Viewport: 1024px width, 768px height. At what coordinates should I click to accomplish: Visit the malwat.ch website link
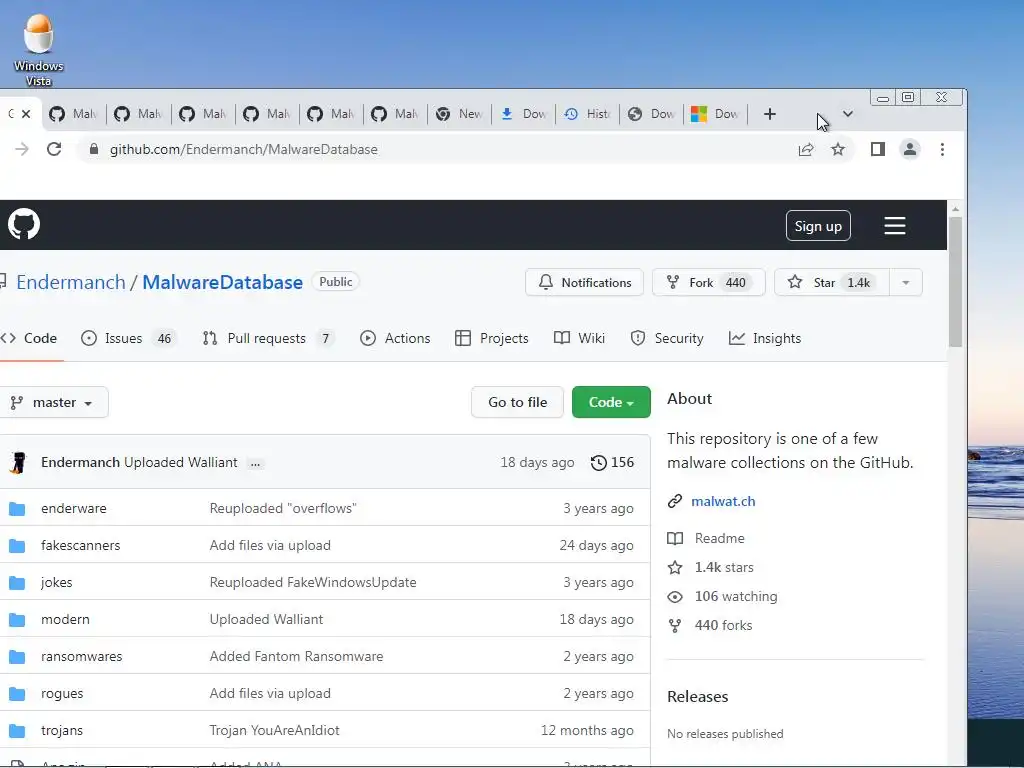[x=723, y=502]
